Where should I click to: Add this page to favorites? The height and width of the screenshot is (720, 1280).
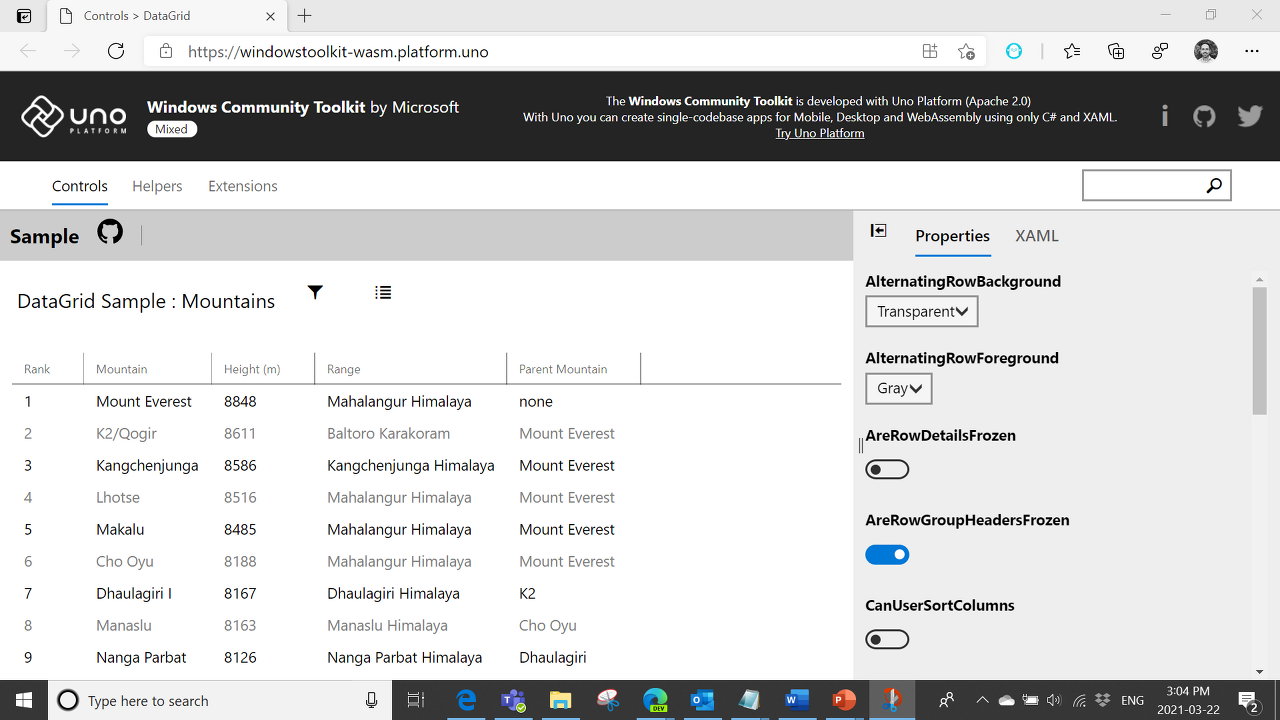pyautogui.click(x=966, y=51)
